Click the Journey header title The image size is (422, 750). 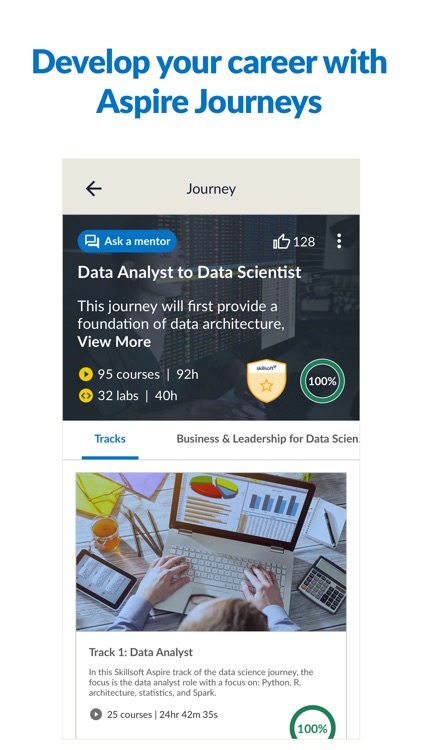click(x=211, y=188)
